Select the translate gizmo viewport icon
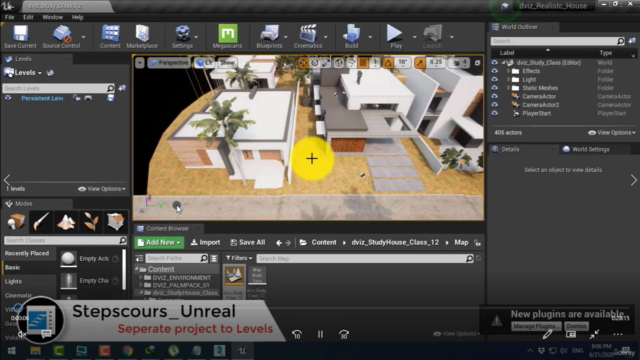Viewport: 640px width, 360px height. [x=303, y=63]
